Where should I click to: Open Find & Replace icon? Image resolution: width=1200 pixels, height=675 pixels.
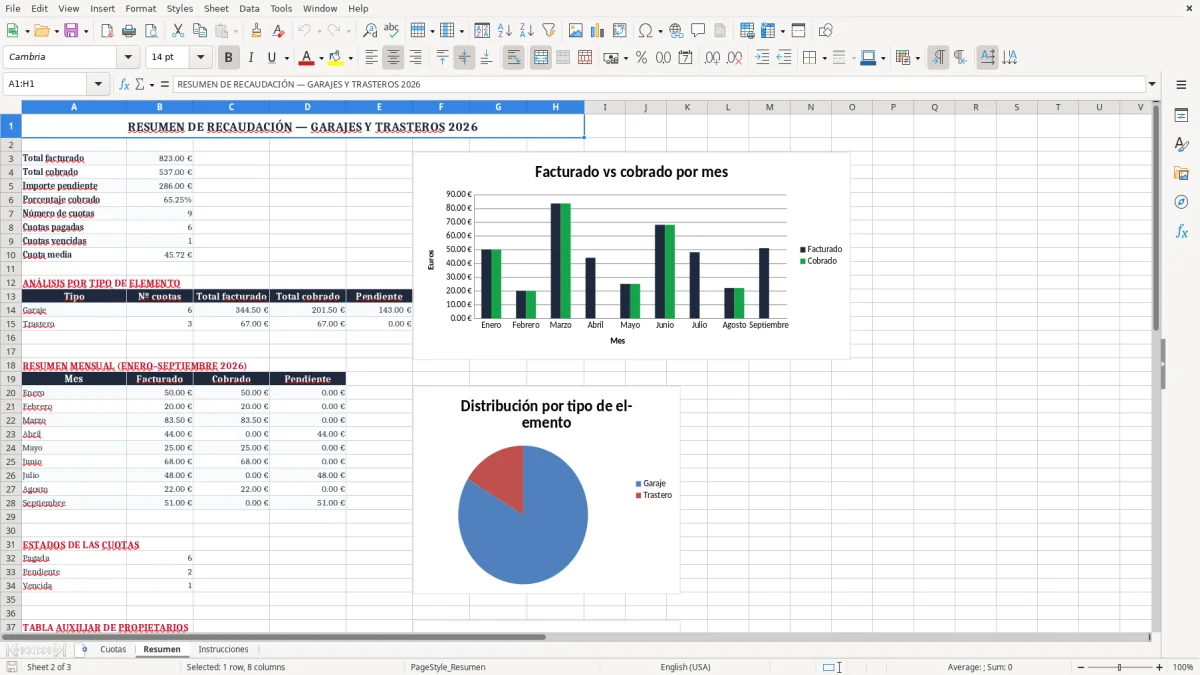(370, 31)
